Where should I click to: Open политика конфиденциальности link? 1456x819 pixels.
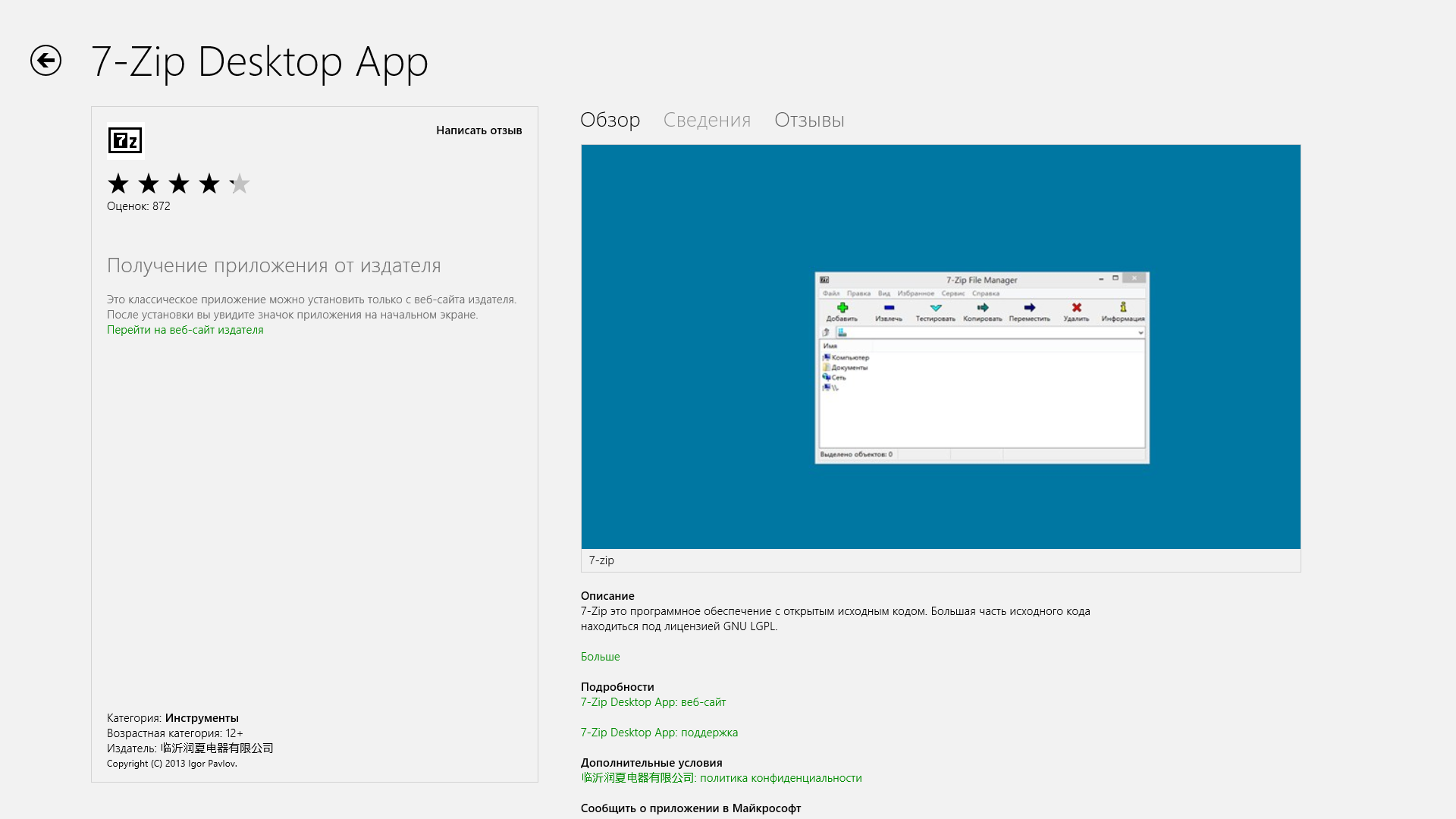pos(721,778)
